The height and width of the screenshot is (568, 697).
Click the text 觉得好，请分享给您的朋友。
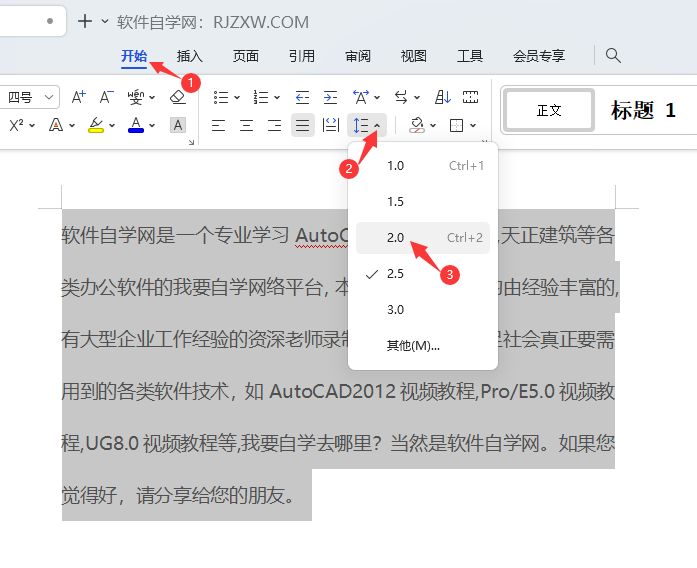(x=178, y=495)
